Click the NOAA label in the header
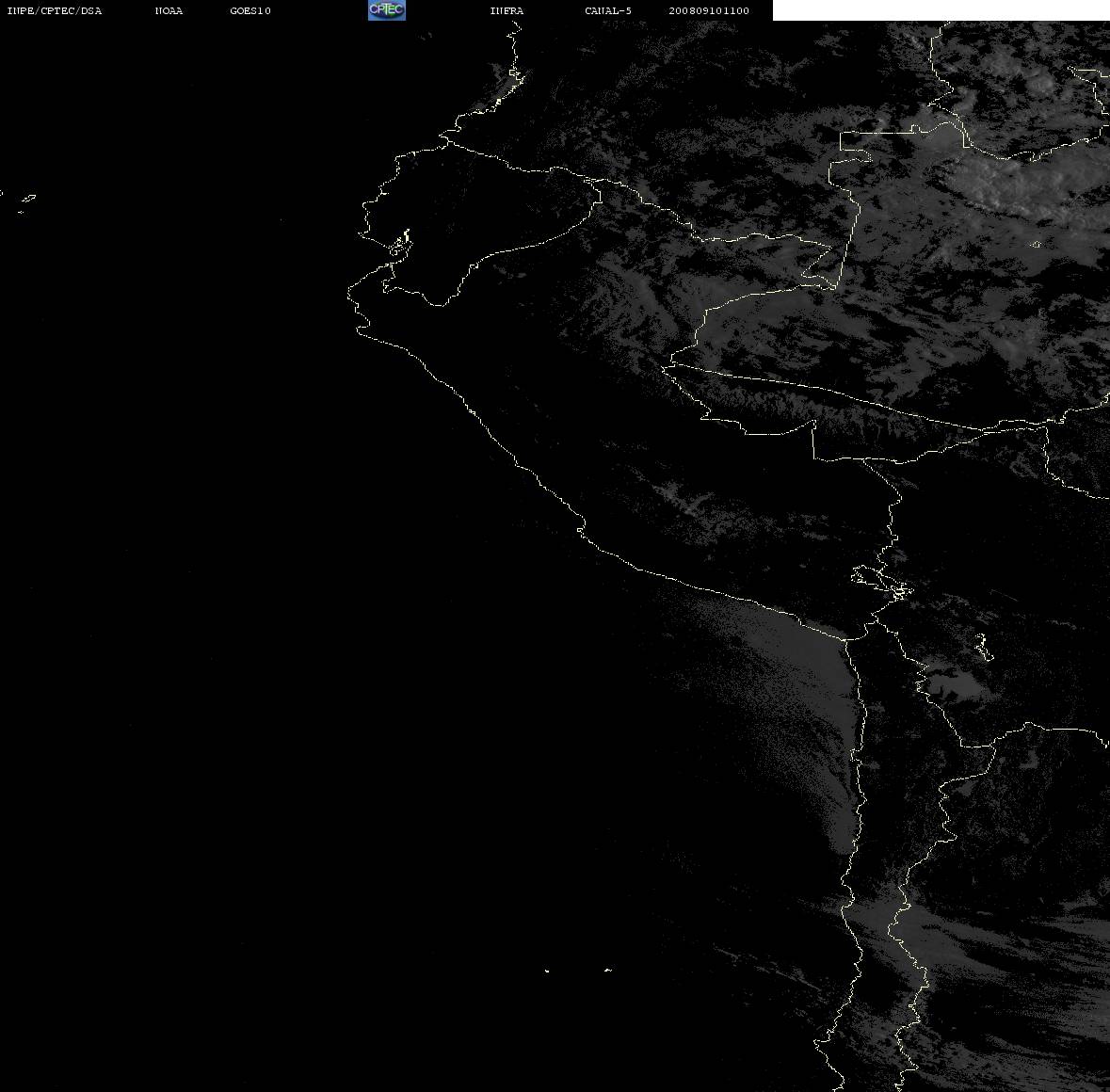 (169, 11)
